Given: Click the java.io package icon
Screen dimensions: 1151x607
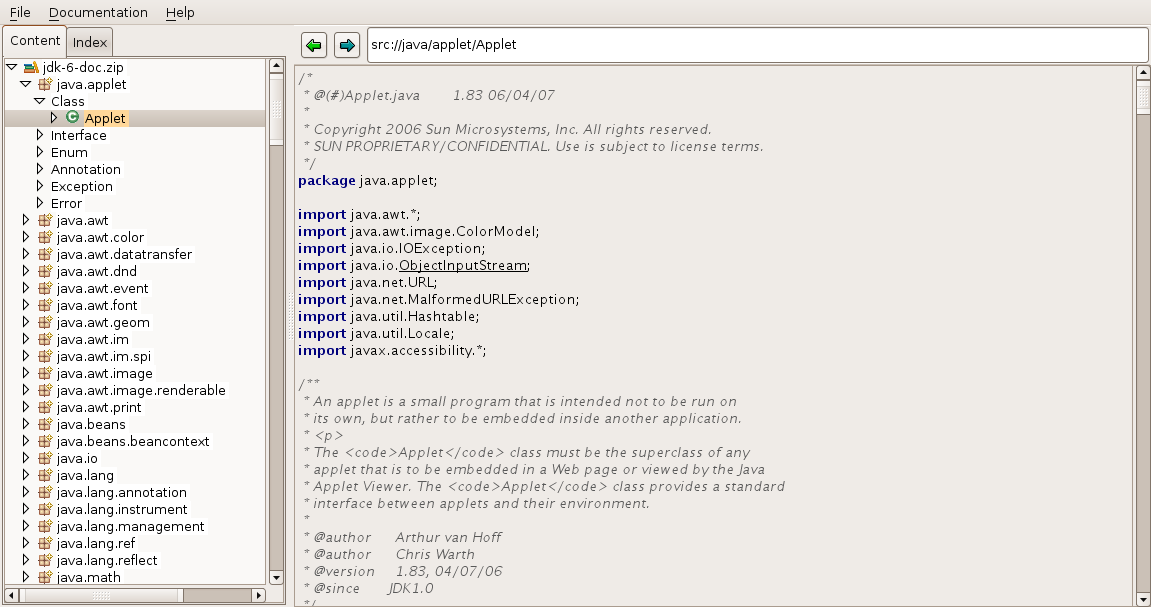Looking at the screenshot, I should click(45, 458).
